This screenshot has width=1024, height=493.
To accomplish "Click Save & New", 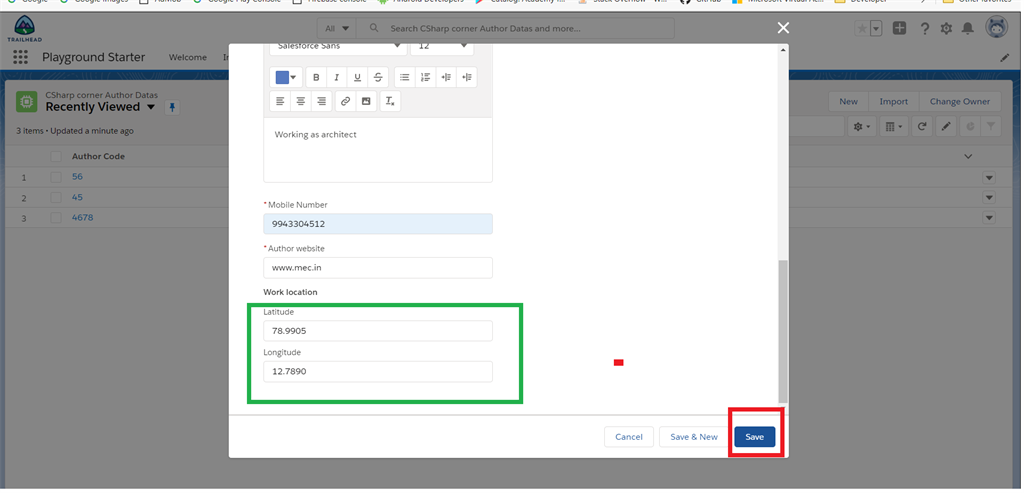I will coord(694,437).
